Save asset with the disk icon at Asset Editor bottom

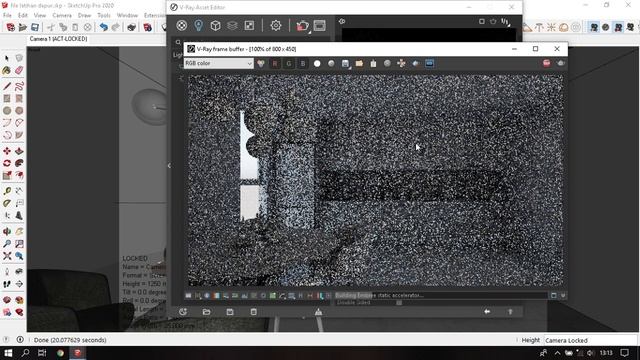(230, 312)
